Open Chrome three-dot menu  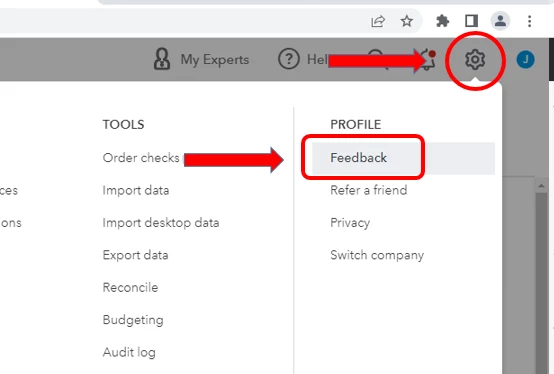click(x=529, y=21)
